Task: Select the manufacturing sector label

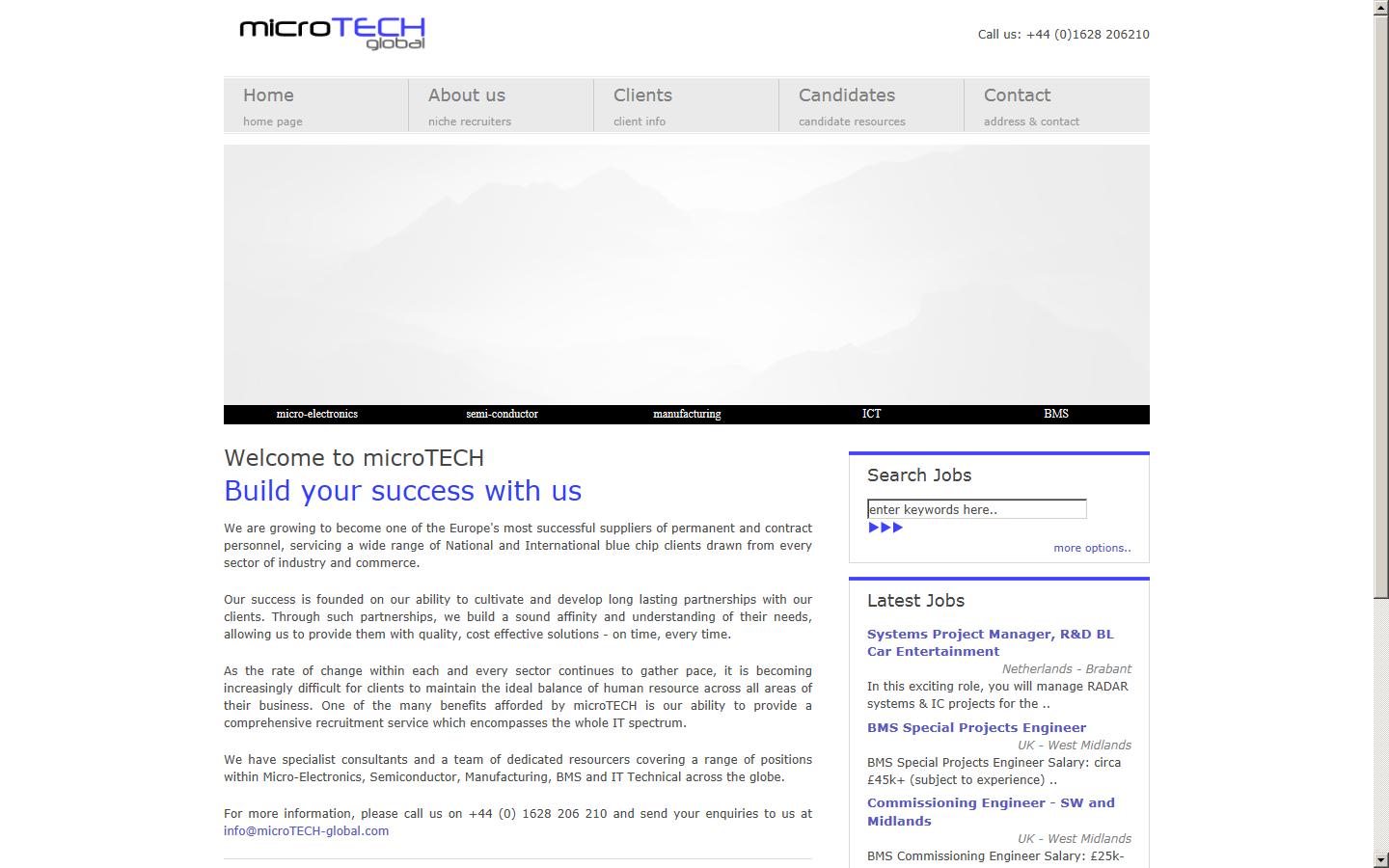Action: pyautogui.click(x=687, y=414)
